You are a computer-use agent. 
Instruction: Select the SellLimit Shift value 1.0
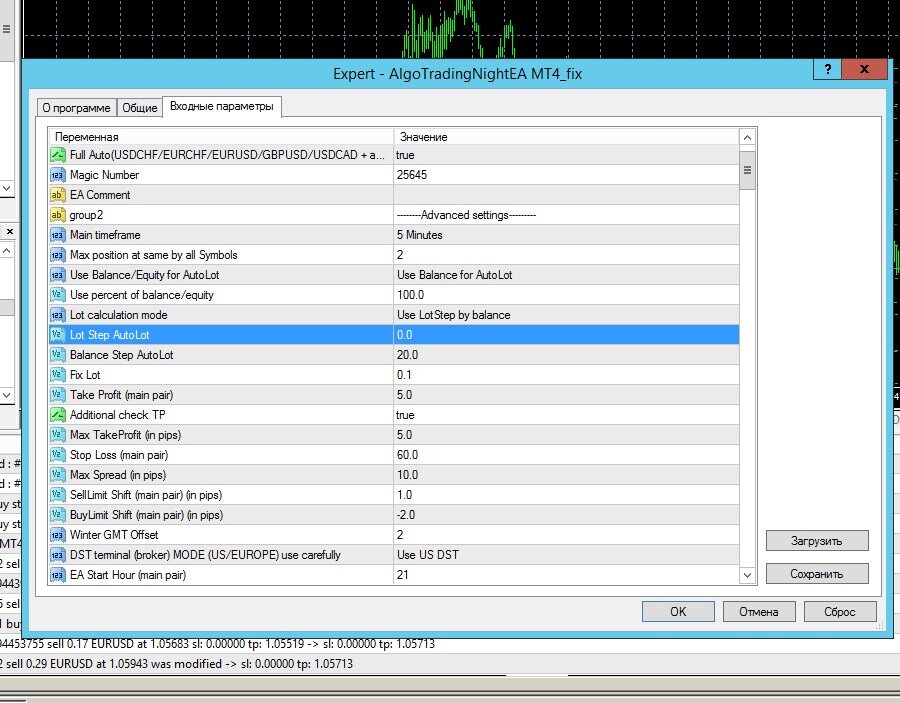tap(566, 495)
